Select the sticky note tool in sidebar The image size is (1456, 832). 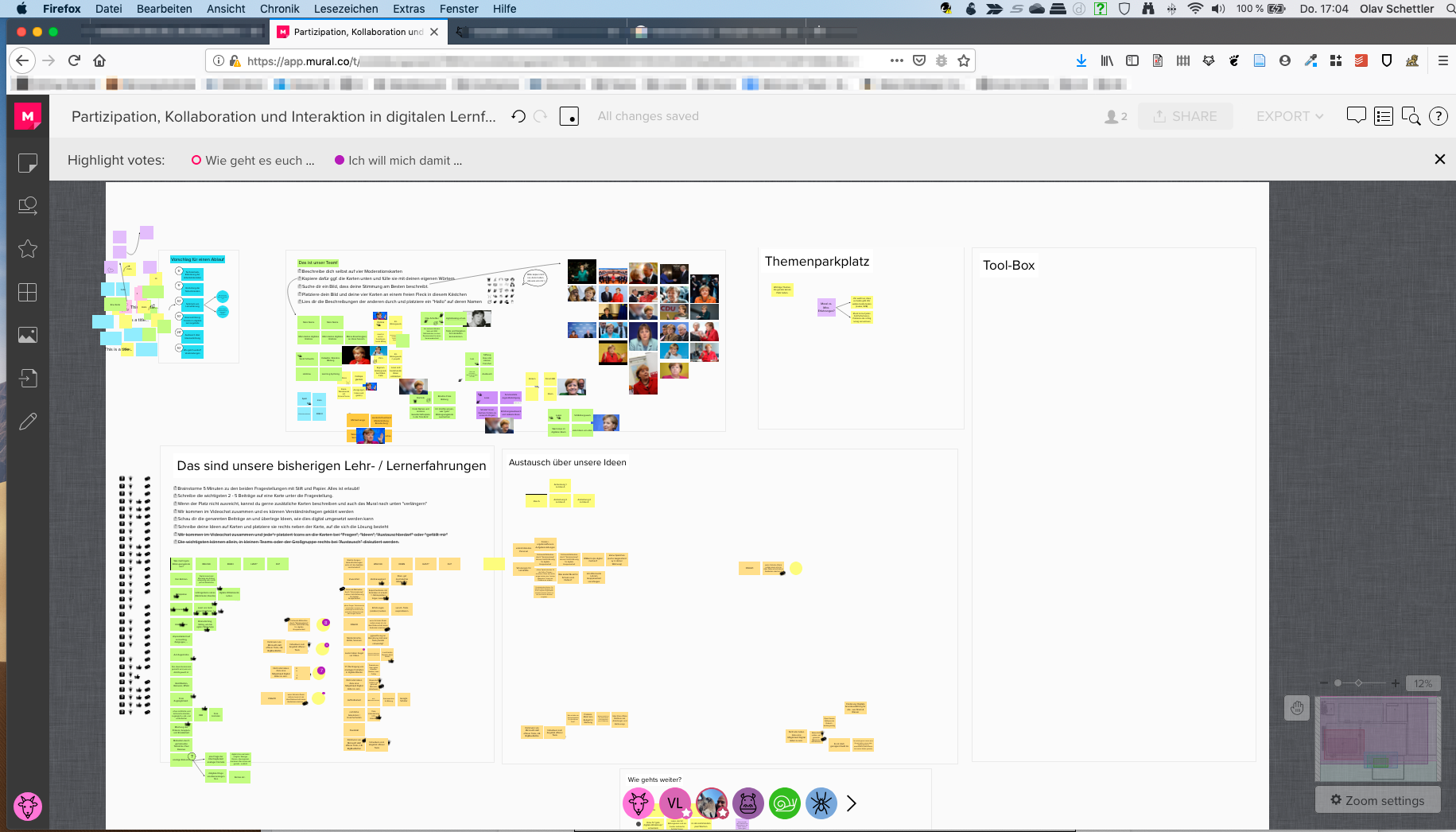[x=28, y=163]
